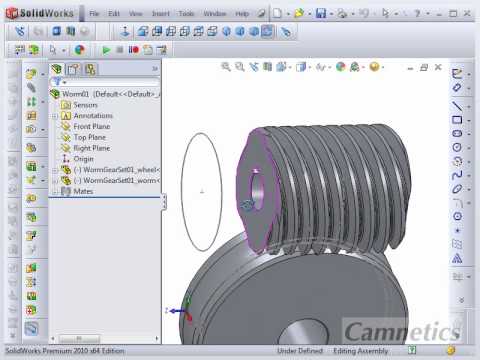Screen dimensions: 480x360
Task: Select the Slot sketch tool
Action: (x=457, y=133)
